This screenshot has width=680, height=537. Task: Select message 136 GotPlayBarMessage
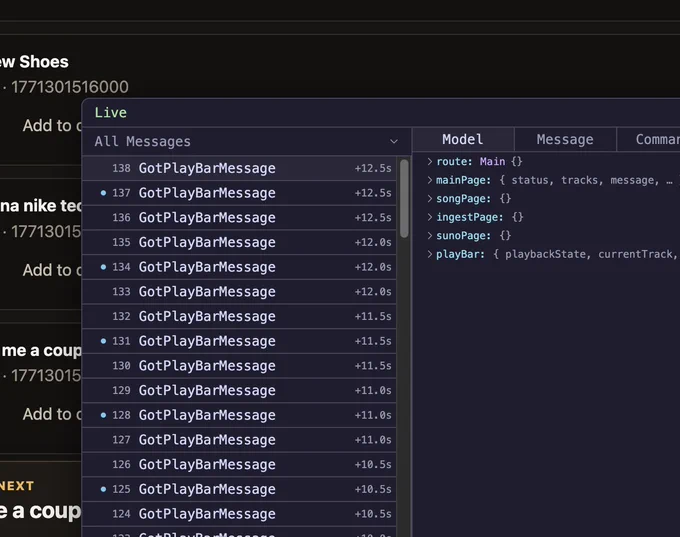click(x=239, y=218)
